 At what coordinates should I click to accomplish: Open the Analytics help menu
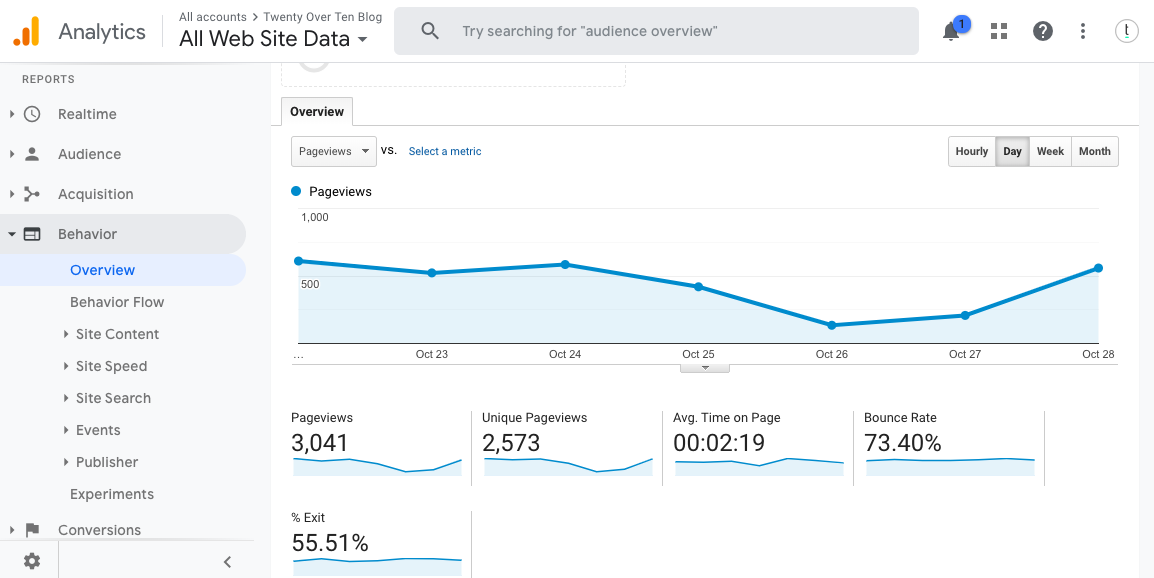(x=1042, y=31)
